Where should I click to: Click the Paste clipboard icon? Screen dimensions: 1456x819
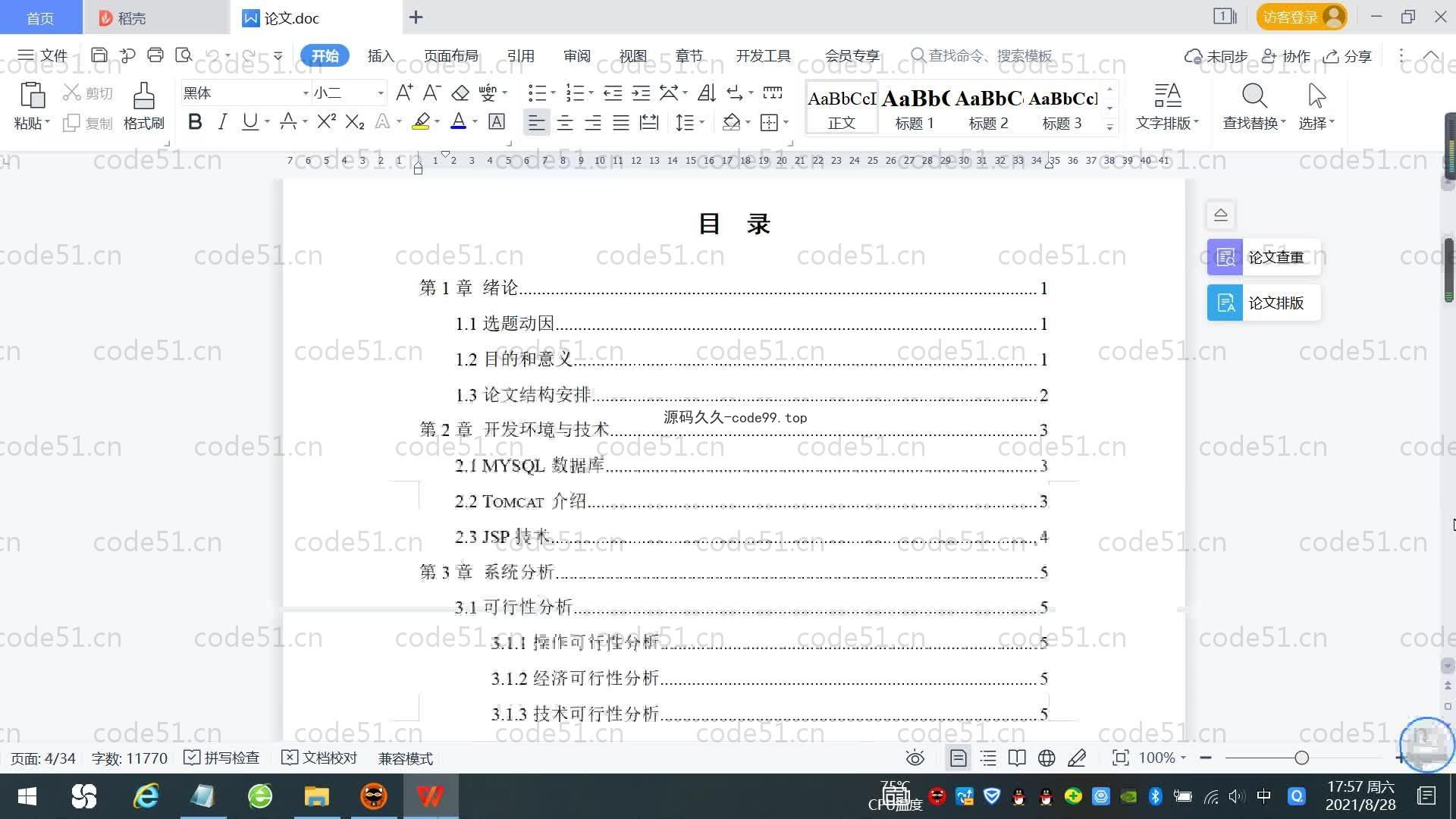point(32,96)
